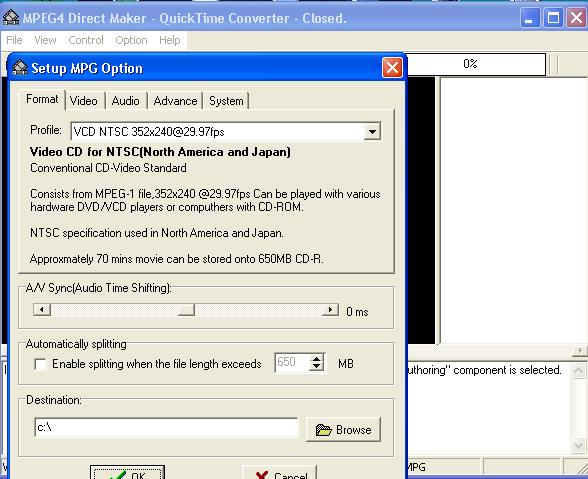Switch to the Video tab
The image size is (588, 479).
(84, 101)
